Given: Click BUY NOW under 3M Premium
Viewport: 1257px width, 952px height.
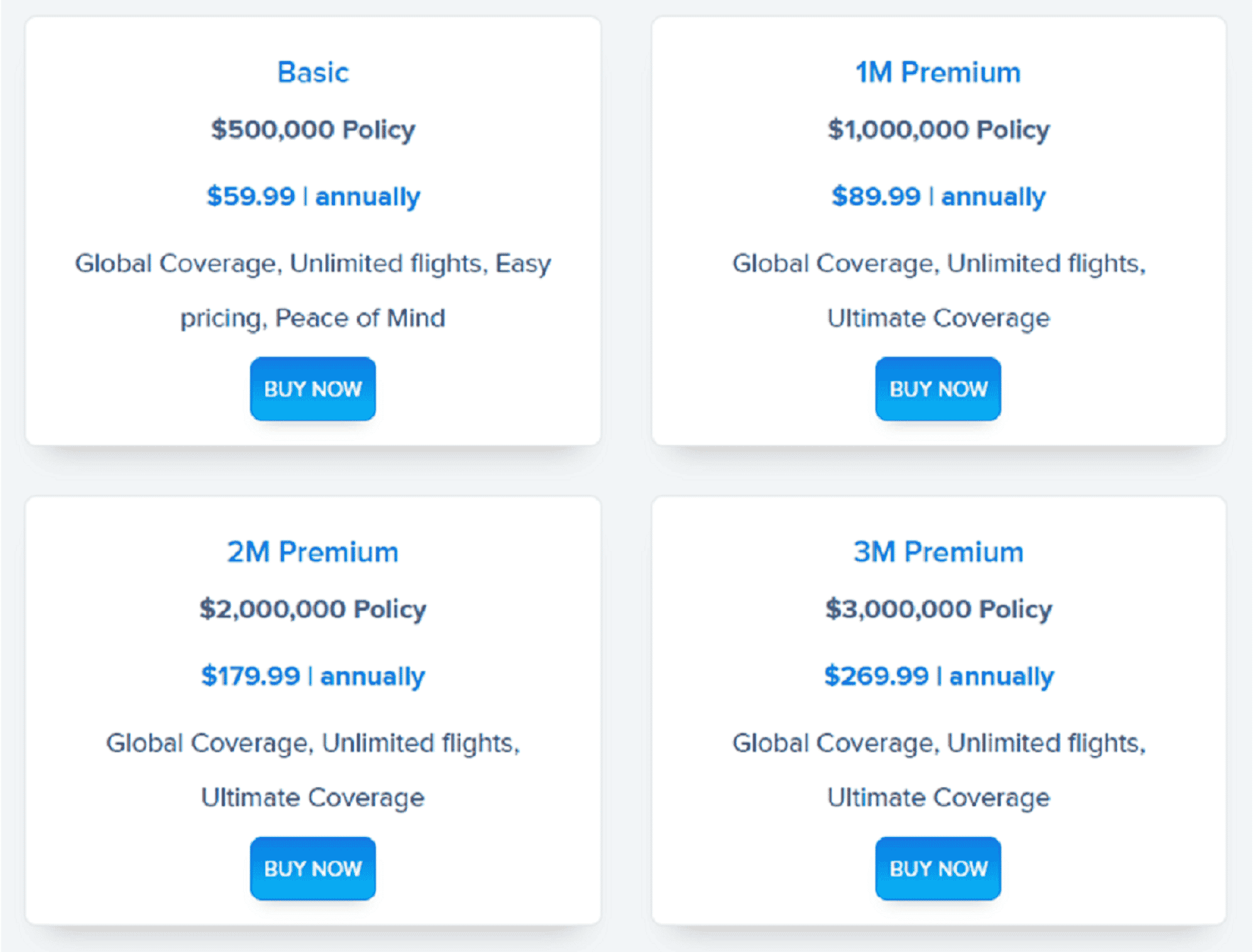Looking at the screenshot, I should click(938, 868).
